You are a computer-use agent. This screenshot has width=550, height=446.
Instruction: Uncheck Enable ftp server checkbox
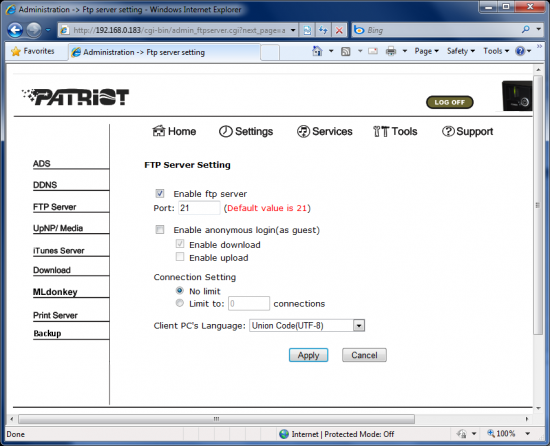click(x=160, y=194)
